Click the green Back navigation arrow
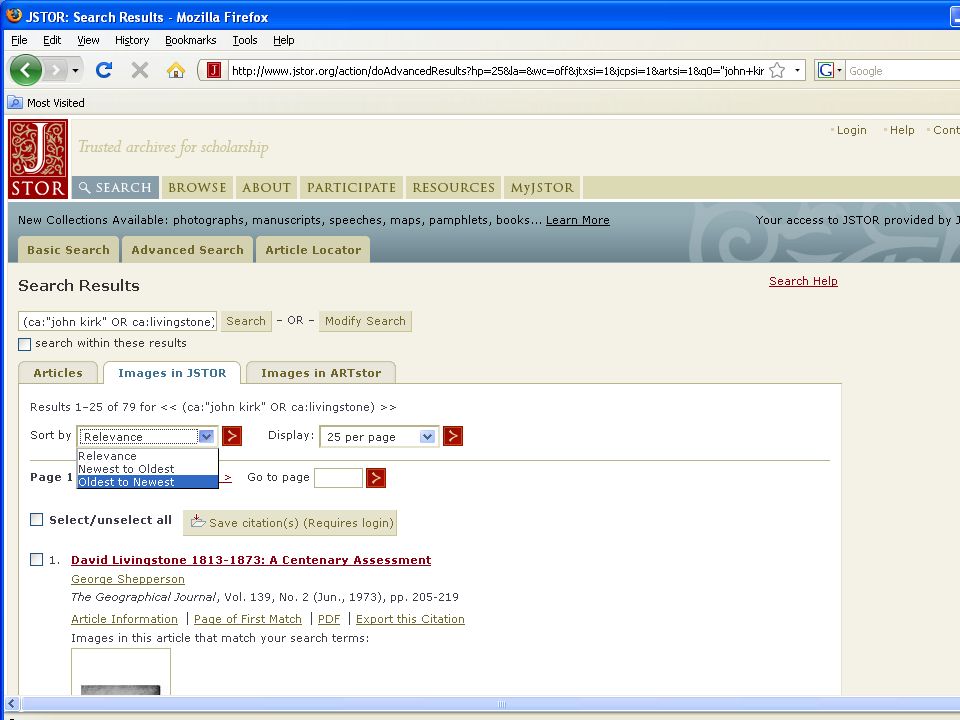This screenshot has width=960, height=720. click(26, 70)
